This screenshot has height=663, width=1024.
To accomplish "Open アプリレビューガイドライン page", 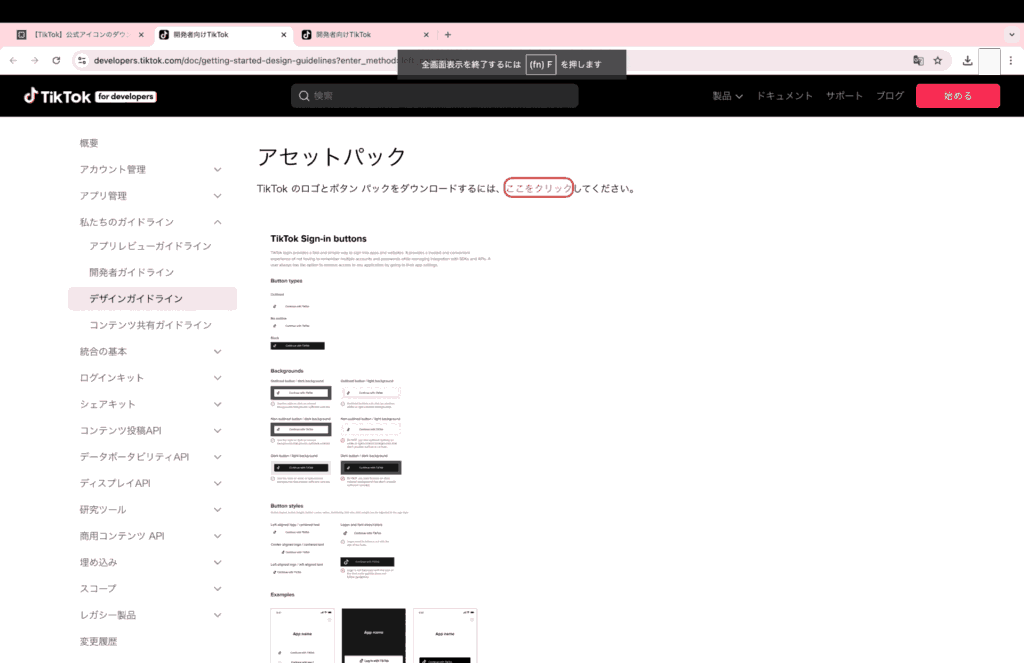I will 150,246.
